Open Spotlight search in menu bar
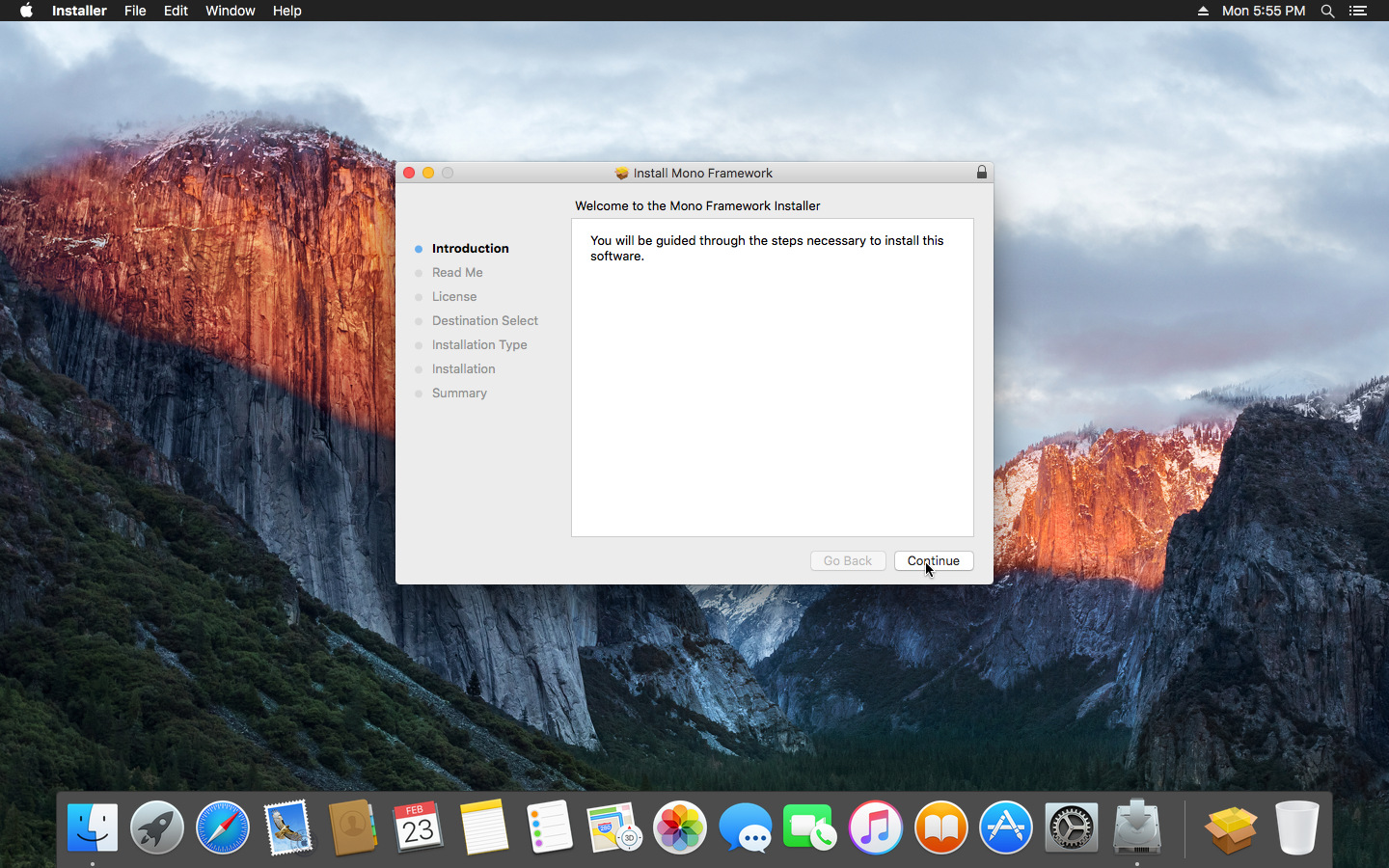The height and width of the screenshot is (868, 1389). click(1327, 11)
